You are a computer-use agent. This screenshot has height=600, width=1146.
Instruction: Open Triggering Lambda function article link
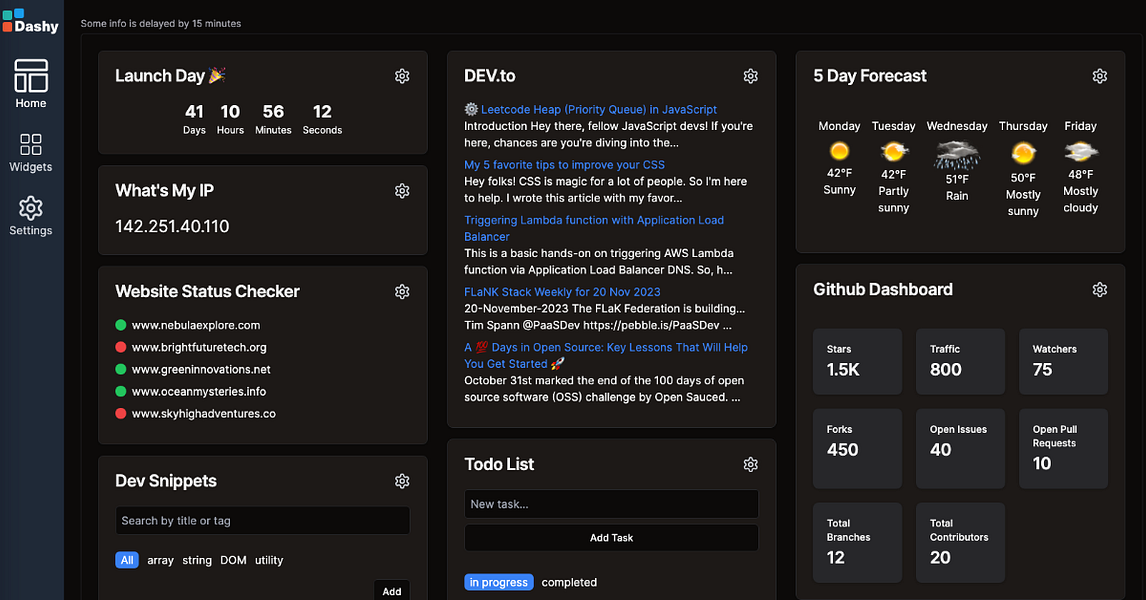click(593, 228)
